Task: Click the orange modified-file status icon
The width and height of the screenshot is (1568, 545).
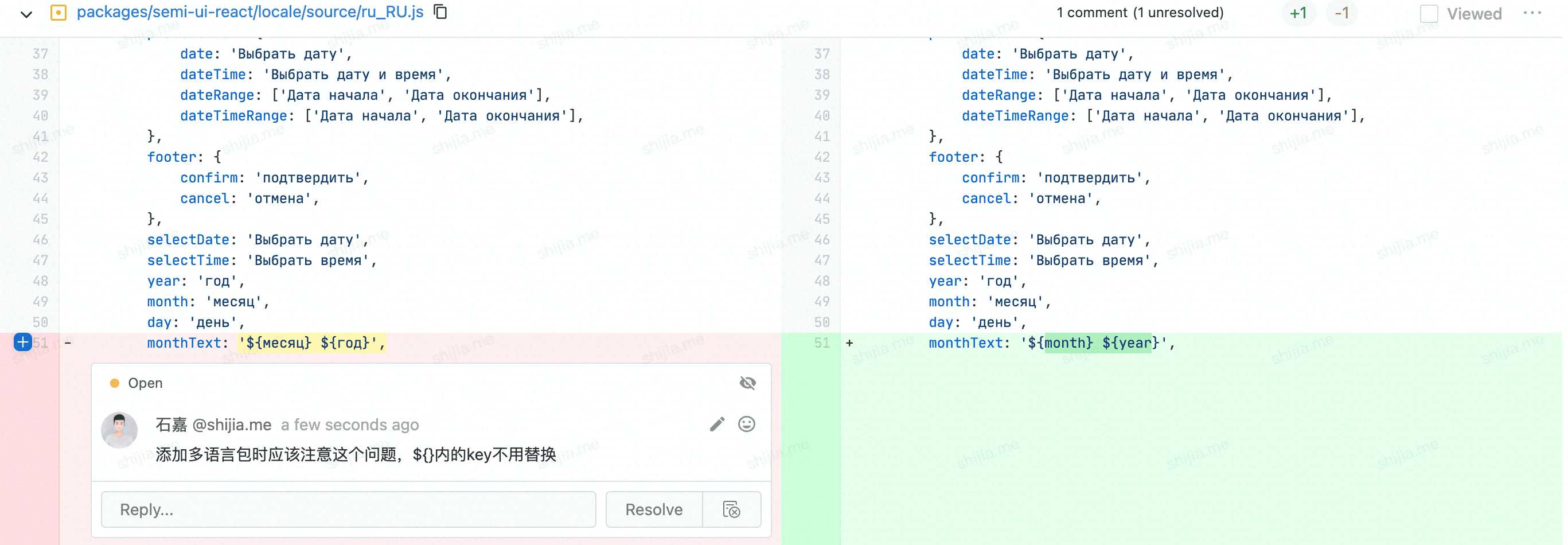Action: point(58,13)
